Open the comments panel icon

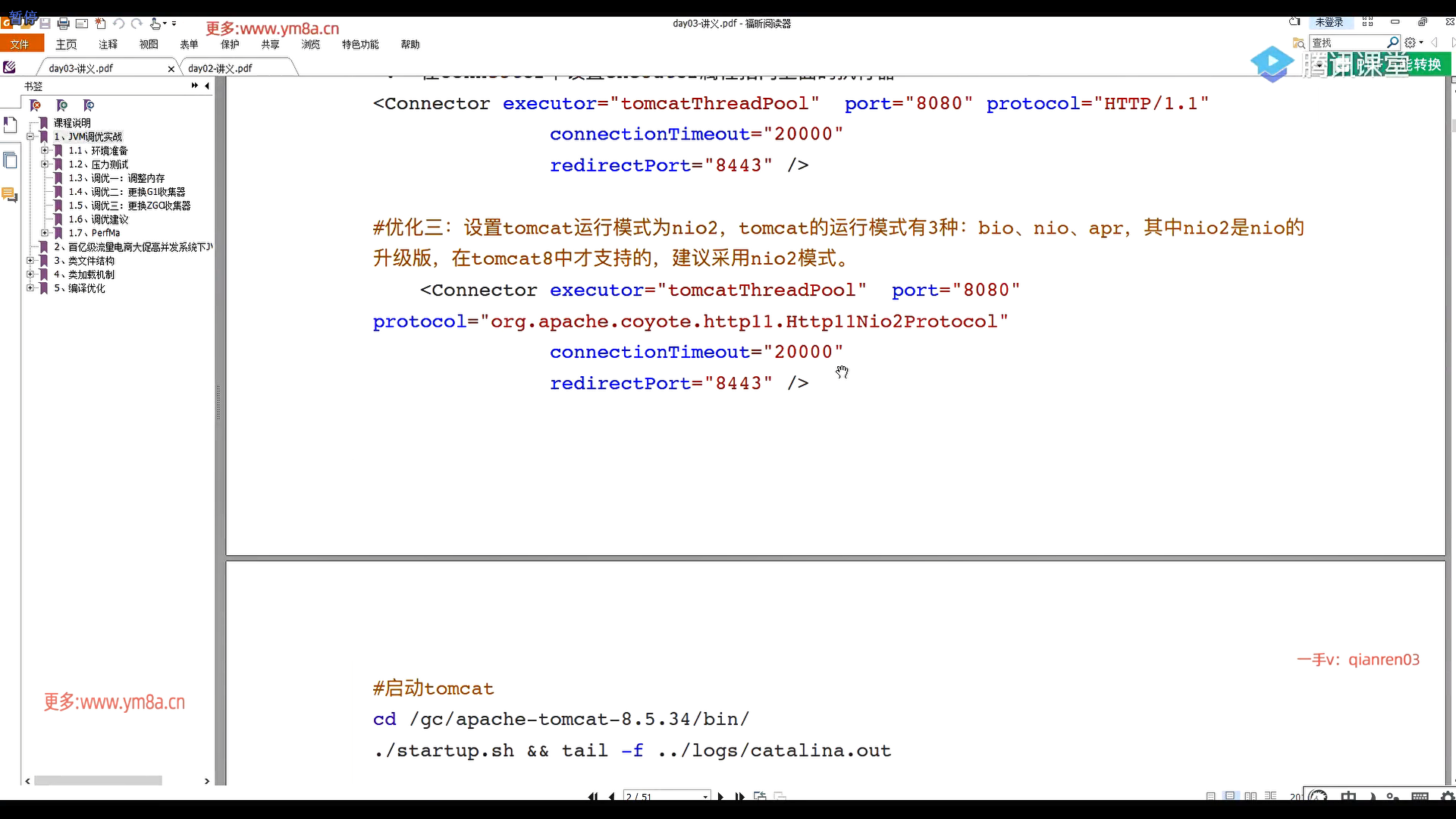pyautogui.click(x=10, y=195)
